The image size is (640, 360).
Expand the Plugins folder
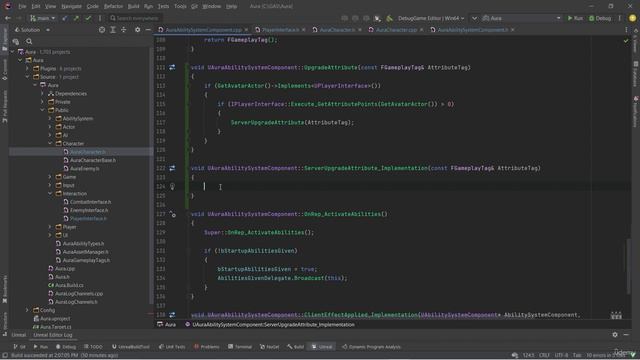tap(27, 69)
